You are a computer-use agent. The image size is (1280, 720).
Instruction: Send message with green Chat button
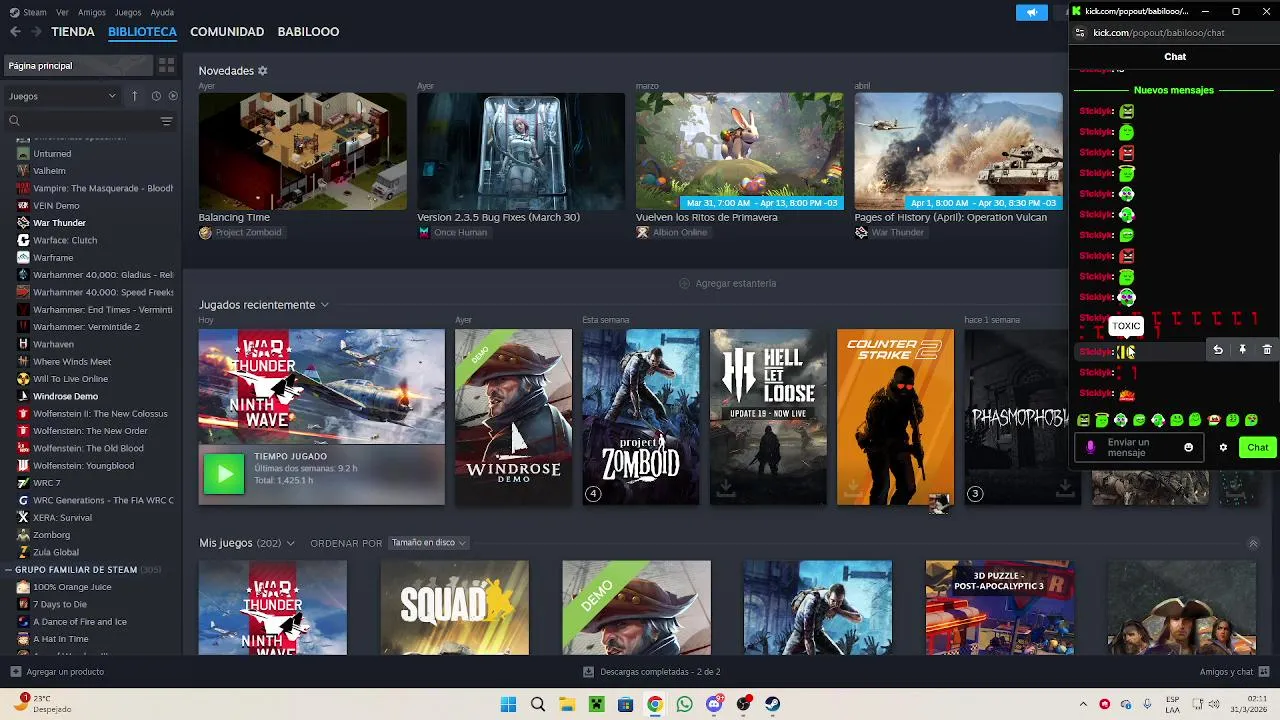(x=1257, y=448)
